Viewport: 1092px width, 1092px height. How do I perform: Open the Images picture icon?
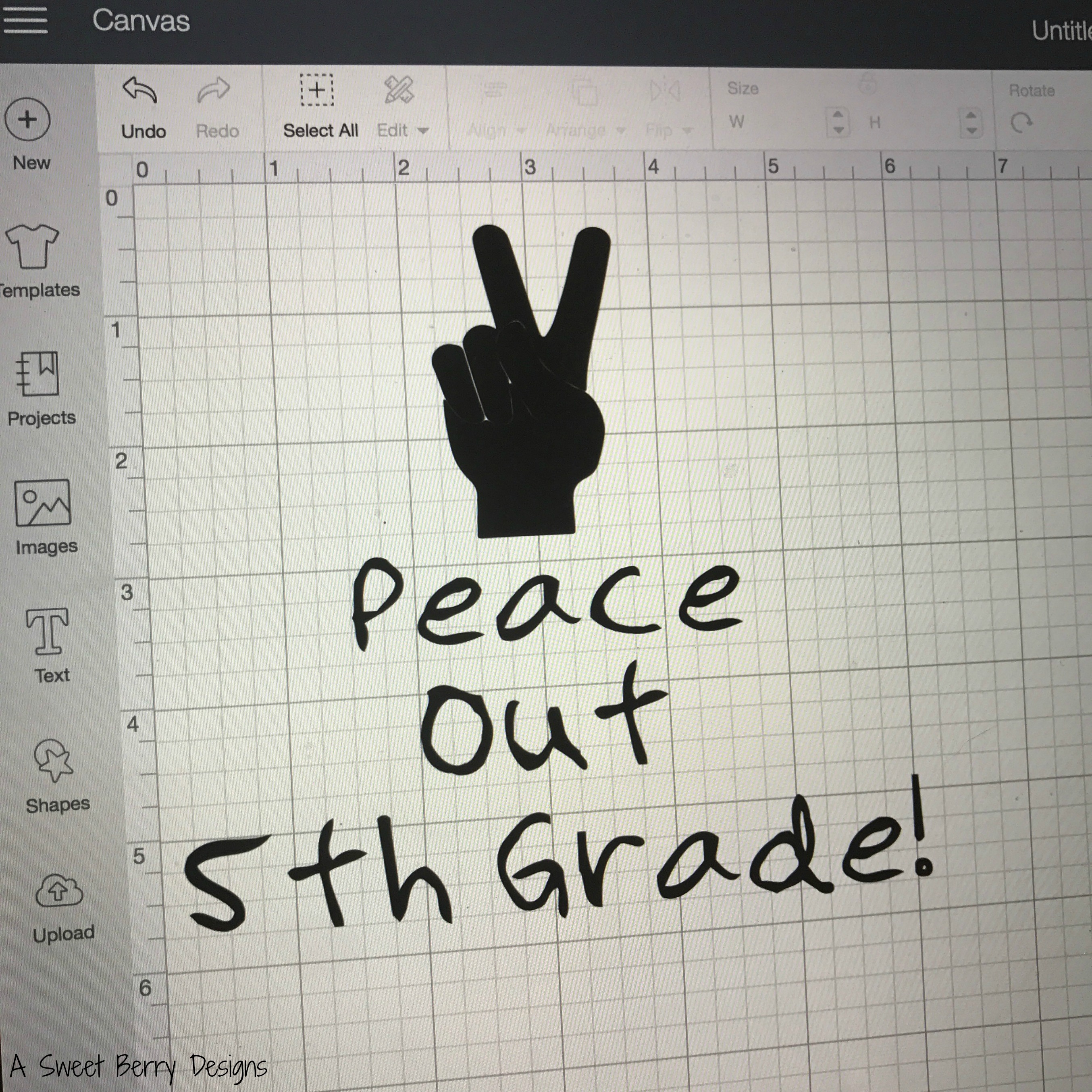[42, 503]
